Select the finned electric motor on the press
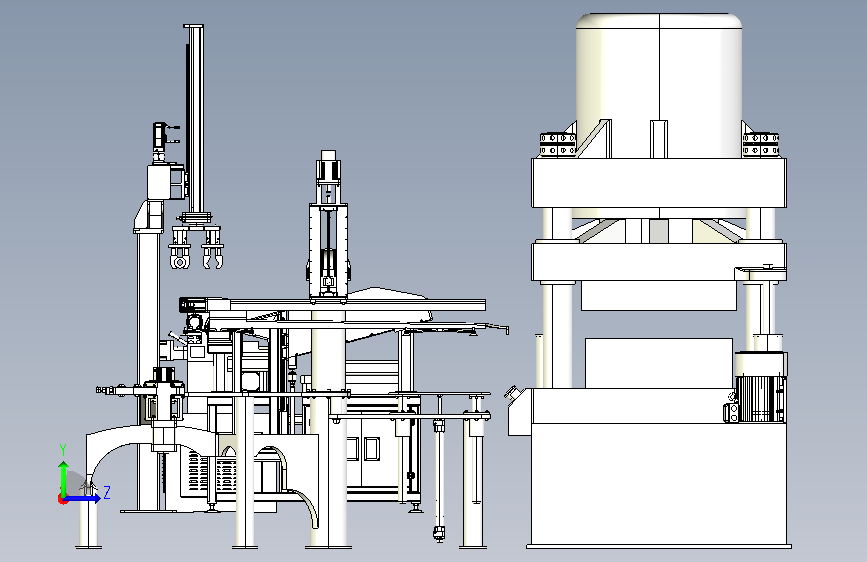This screenshot has width=867, height=562. pyautogui.click(x=760, y=399)
